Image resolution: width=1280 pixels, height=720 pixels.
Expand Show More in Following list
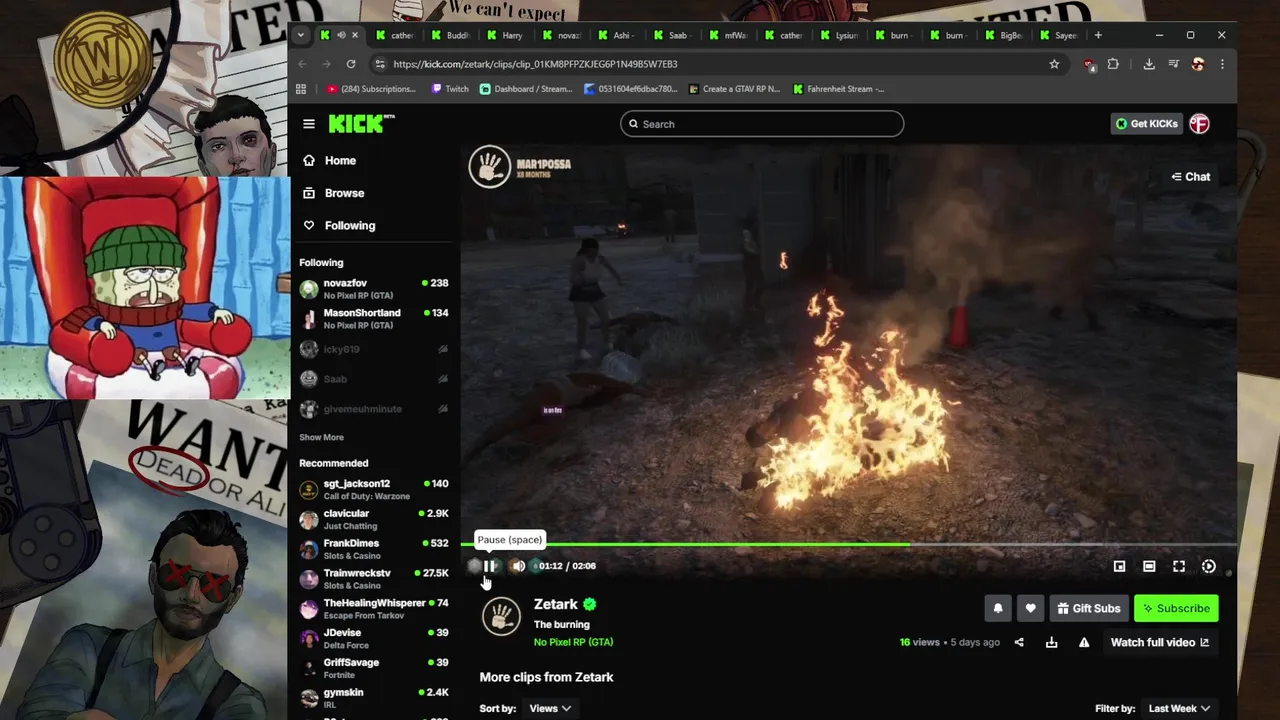pyautogui.click(x=321, y=437)
